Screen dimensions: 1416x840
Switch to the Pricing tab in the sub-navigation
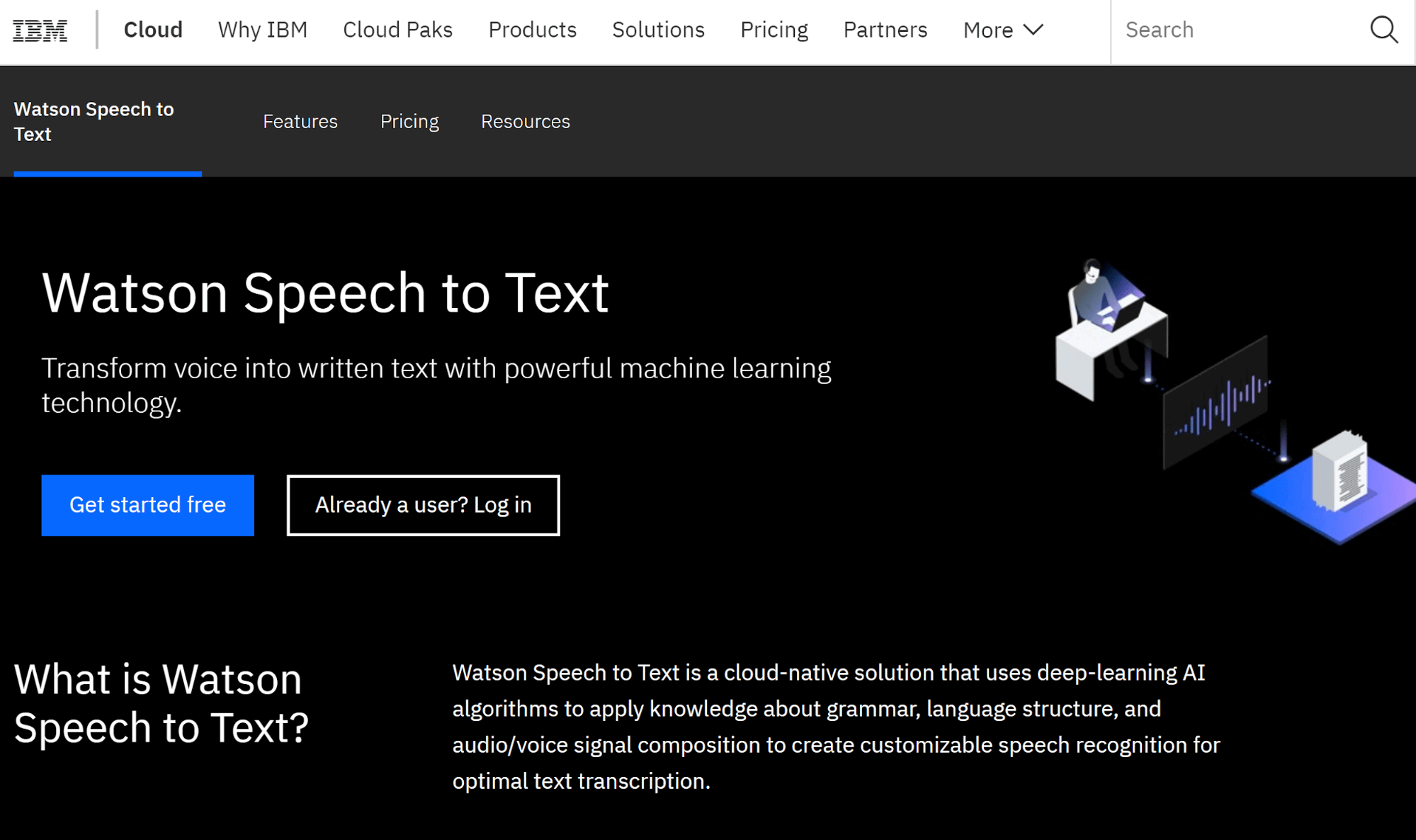(409, 122)
